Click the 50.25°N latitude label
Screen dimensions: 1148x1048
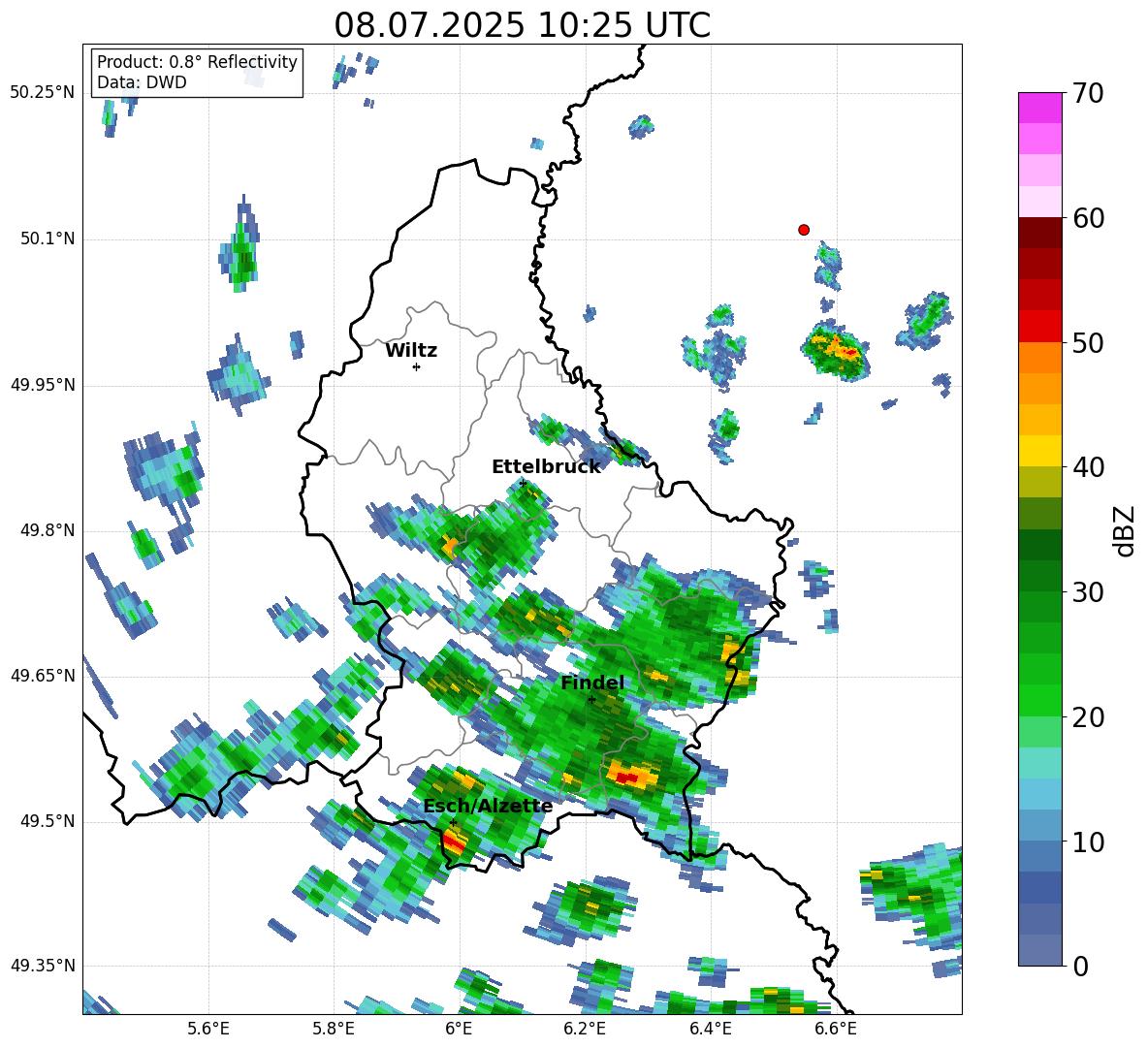(43, 93)
